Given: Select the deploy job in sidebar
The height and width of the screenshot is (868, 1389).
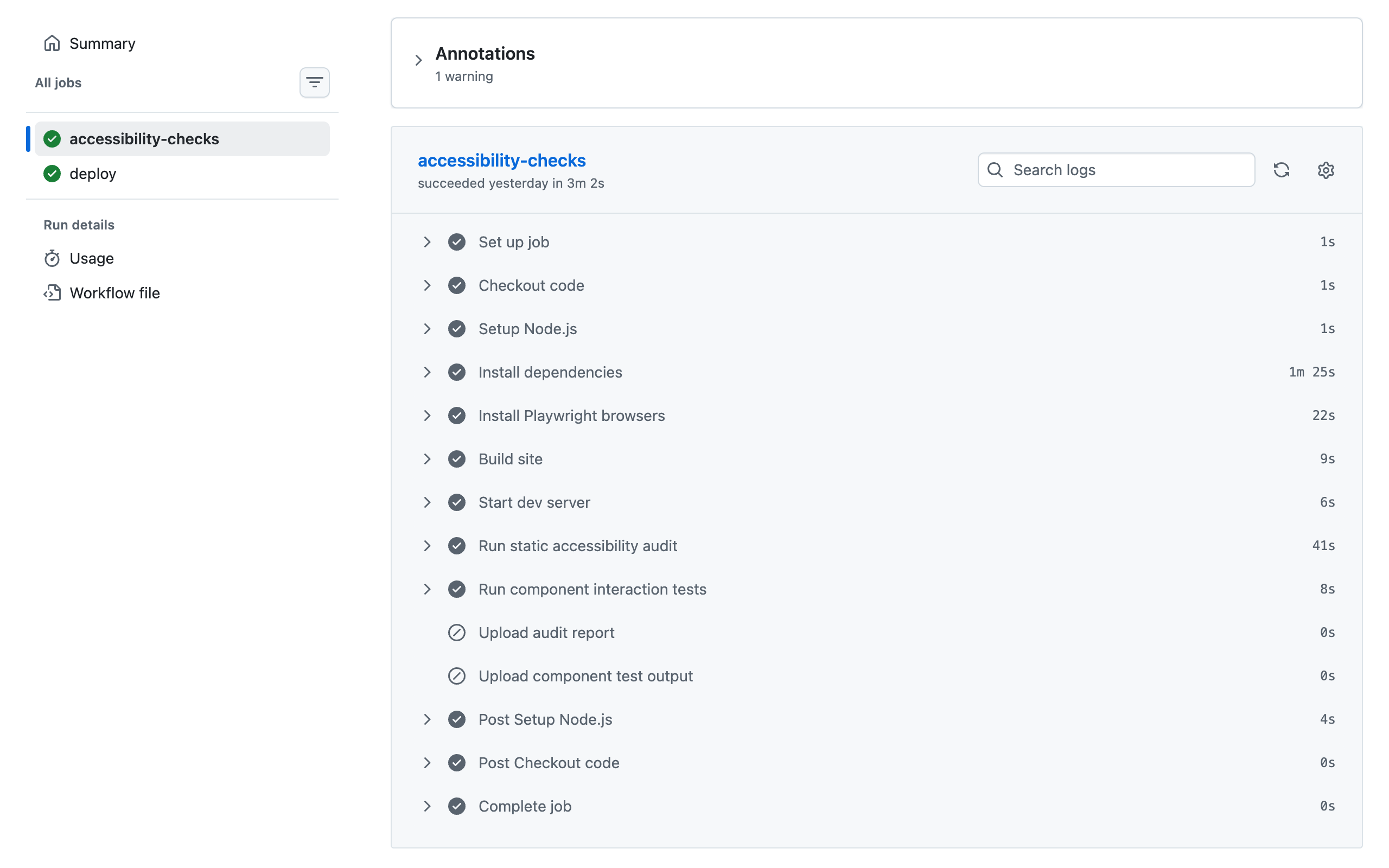Looking at the screenshot, I should [x=93, y=174].
